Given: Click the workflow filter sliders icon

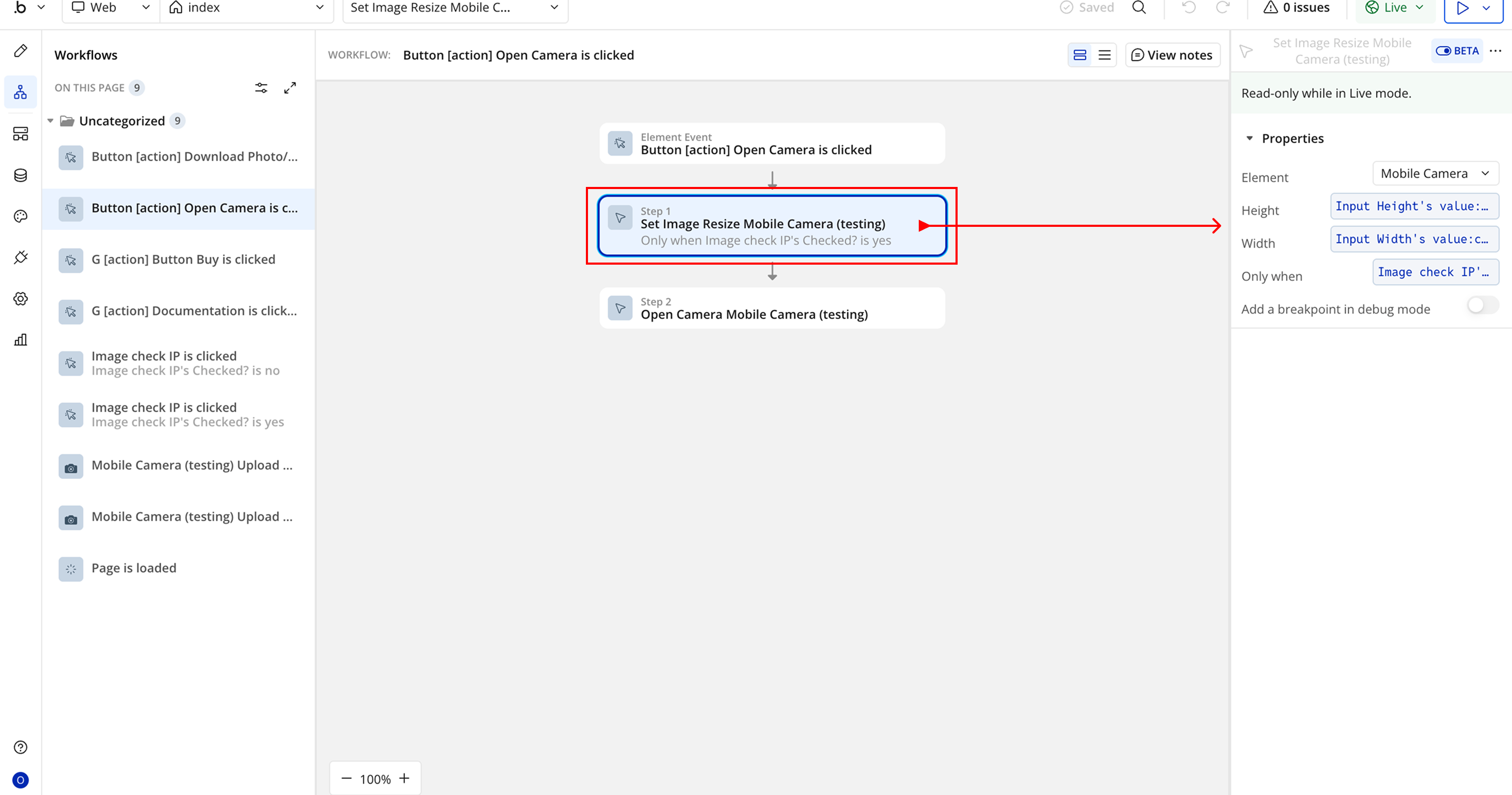Looking at the screenshot, I should coord(261,88).
